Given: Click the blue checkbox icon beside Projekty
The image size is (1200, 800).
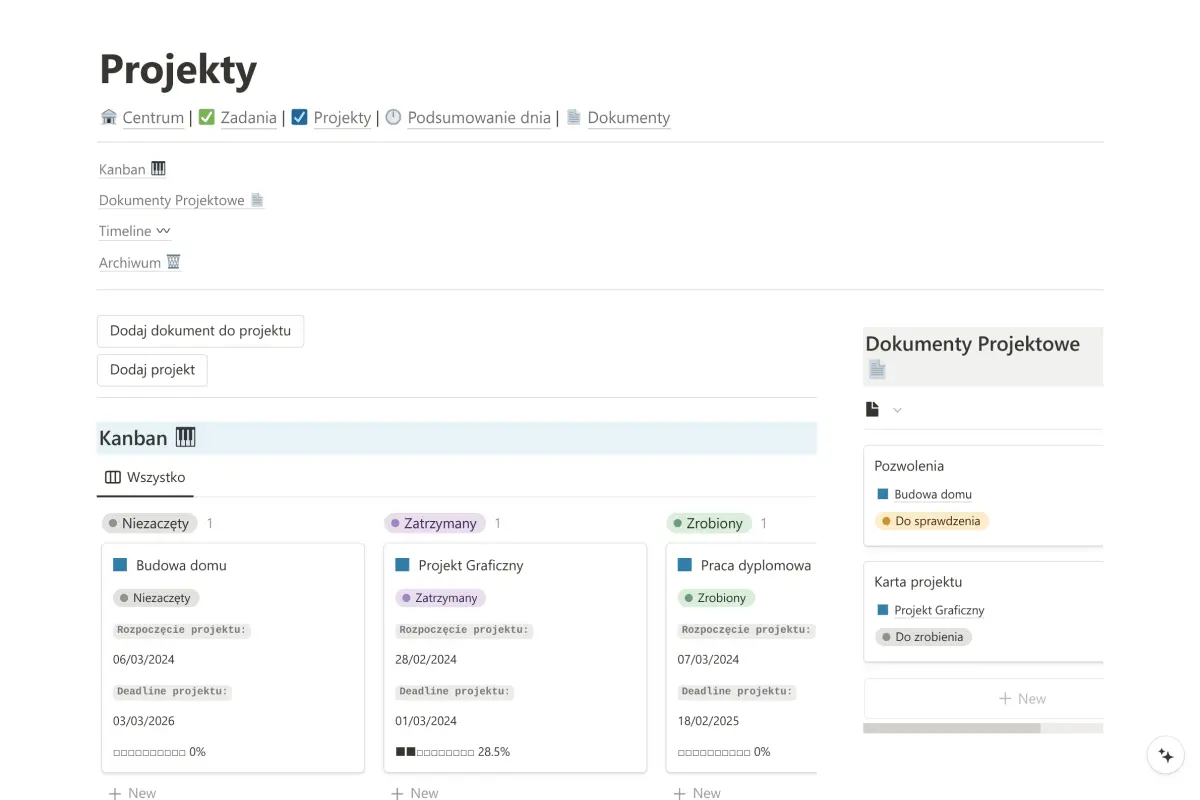Looking at the screenshot, I should point(299,117).
